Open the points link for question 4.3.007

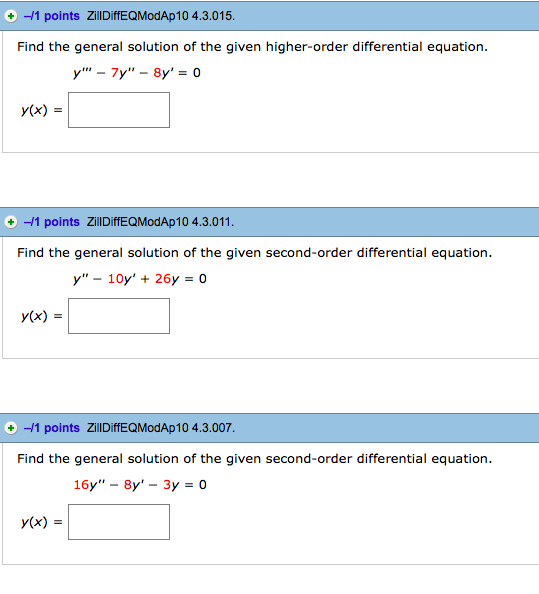click(x=52, y=428)
